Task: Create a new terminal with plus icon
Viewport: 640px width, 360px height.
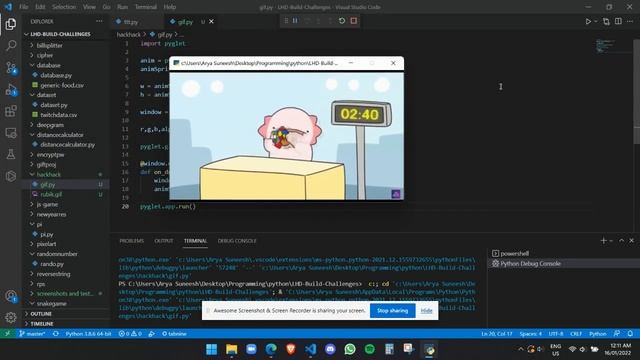Action: coord(603,241)
